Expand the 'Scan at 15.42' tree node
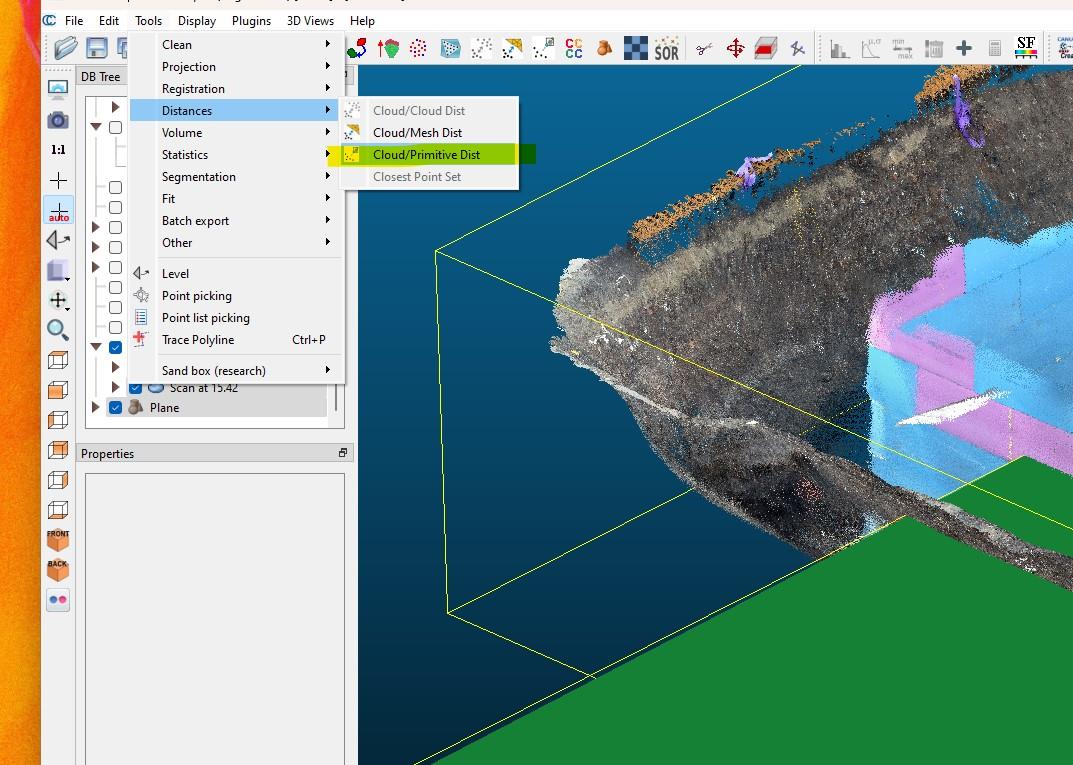 click(x=116, y=388)
